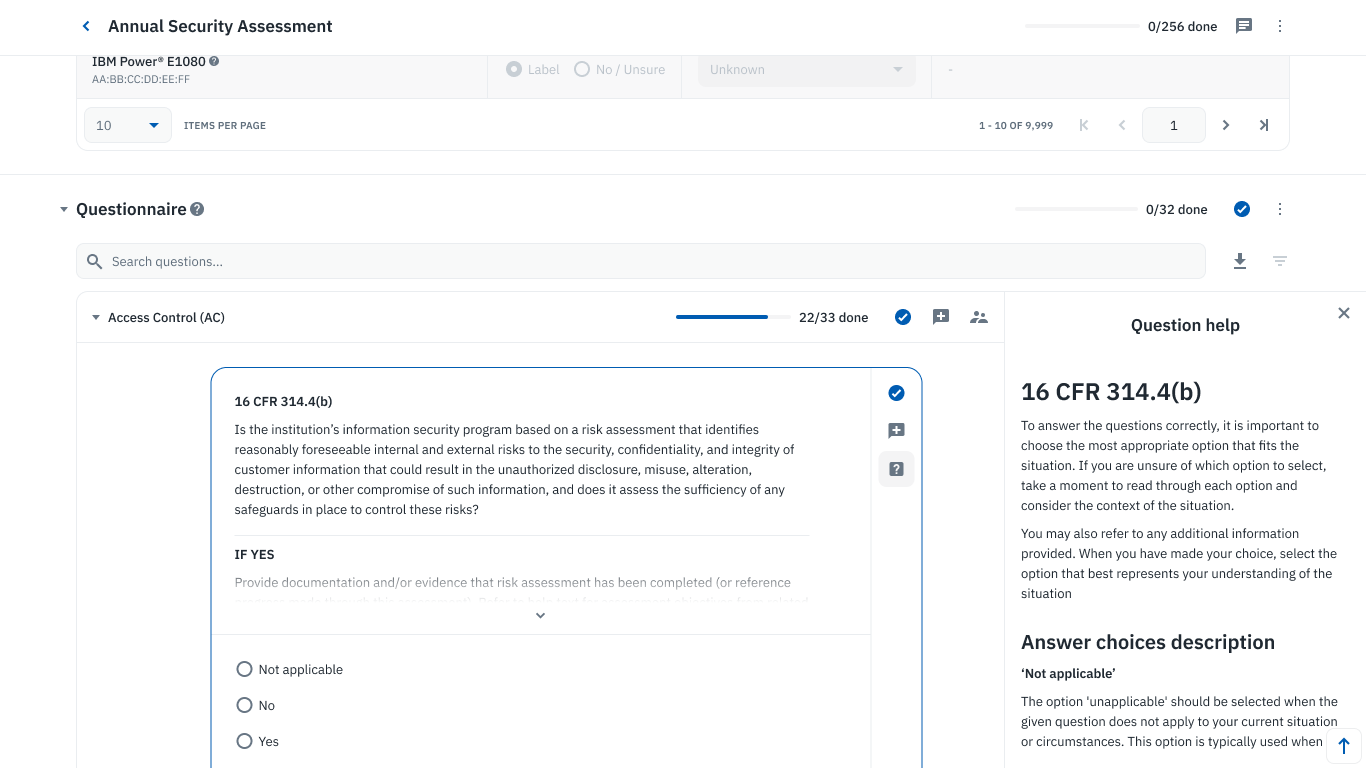The height and width of the screenshot is (768, 1366).
Task: Download the questionnaire
Action: (x=1240, y=261)
